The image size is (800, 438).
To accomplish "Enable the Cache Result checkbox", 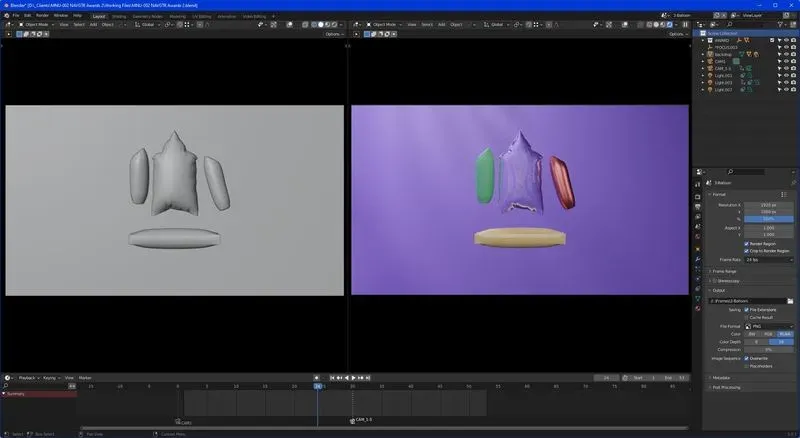I will click(x=746, y=317).
